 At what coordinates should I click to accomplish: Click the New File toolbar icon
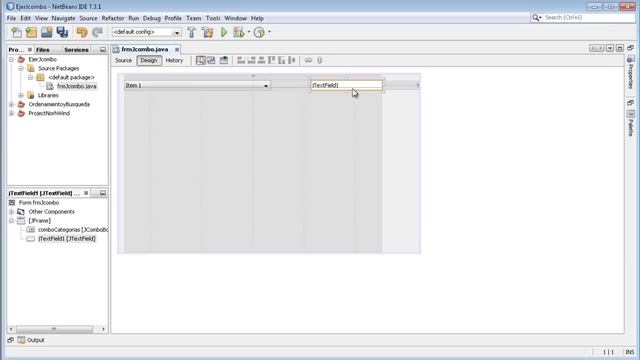(16, 32)
